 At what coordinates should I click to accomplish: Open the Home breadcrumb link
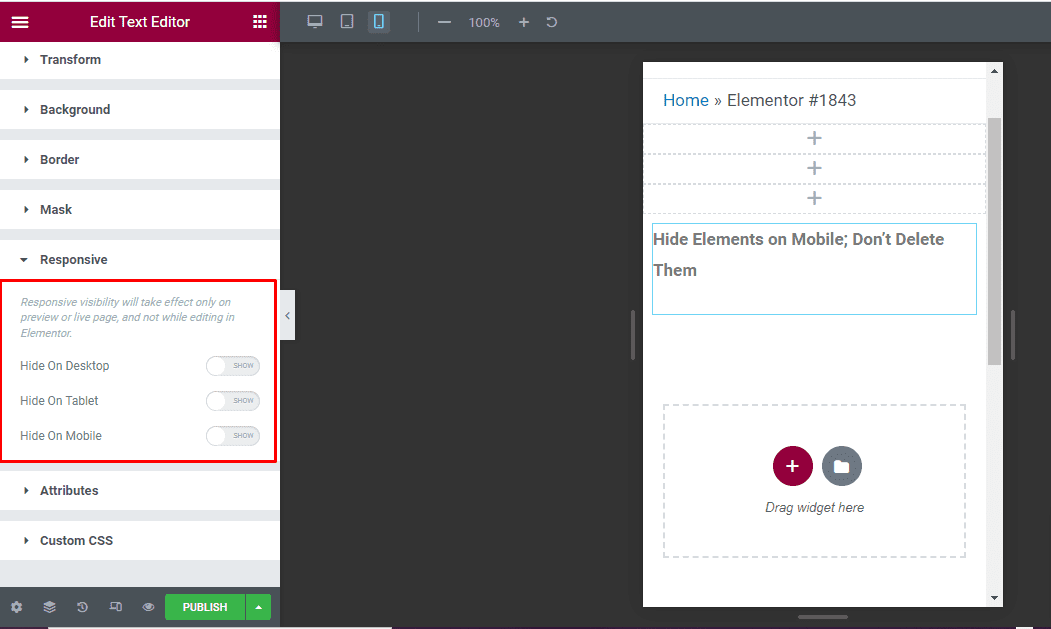(x=686, y=100)
